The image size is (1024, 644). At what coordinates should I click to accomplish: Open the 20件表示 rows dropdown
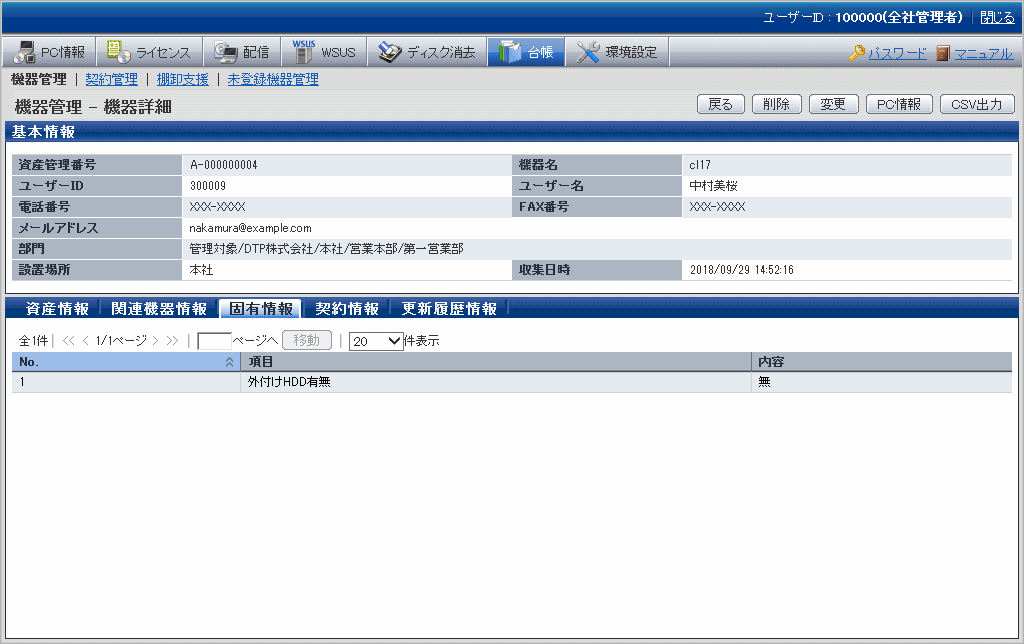[376, 341]
